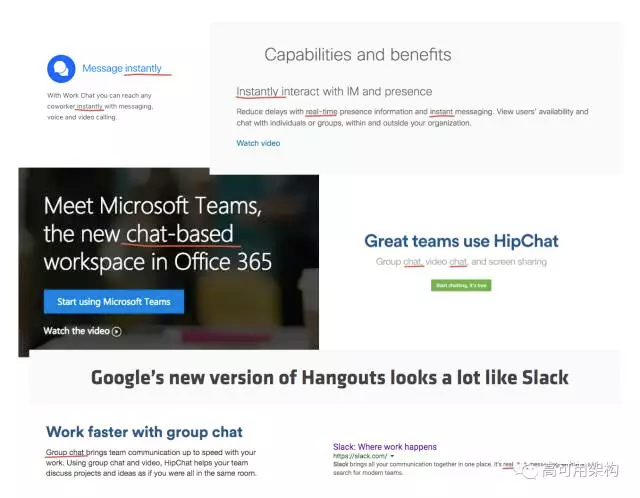Click the blue Work Chat bubble icon
Image resolution: width=640 pixels, height=498 pixels.
tap(61, 69)
